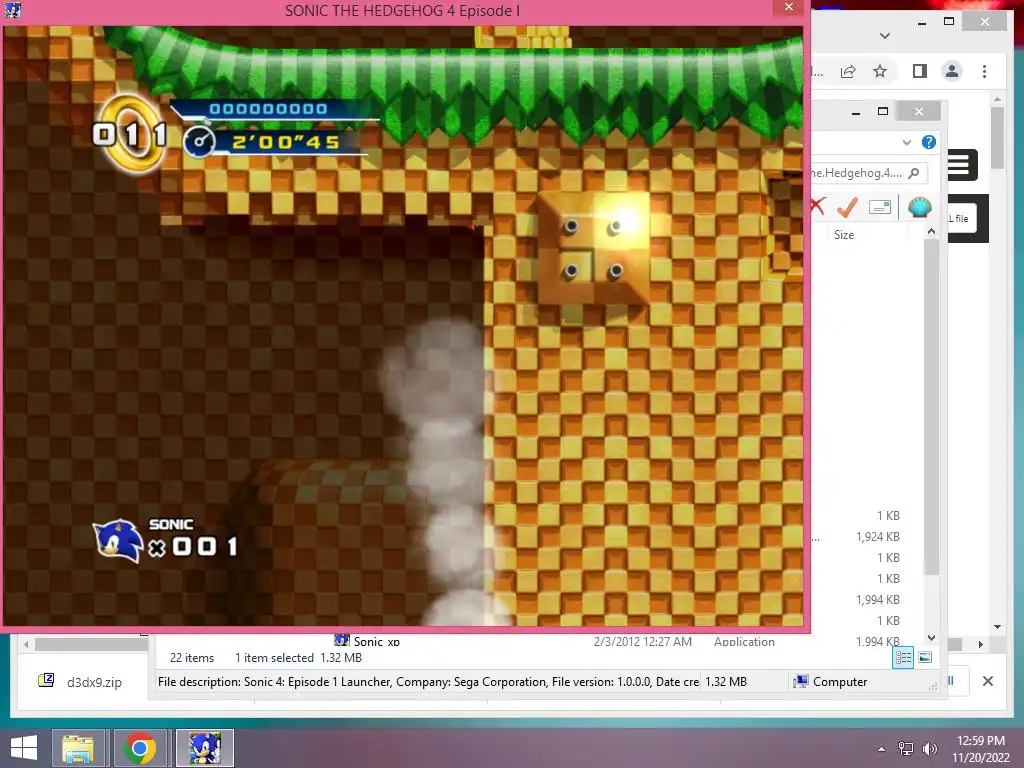Screen dimensions: 1024x768
Task: Click the Explorer search field for Hedgehog.4 folder
Action: (x=867, y=173)
